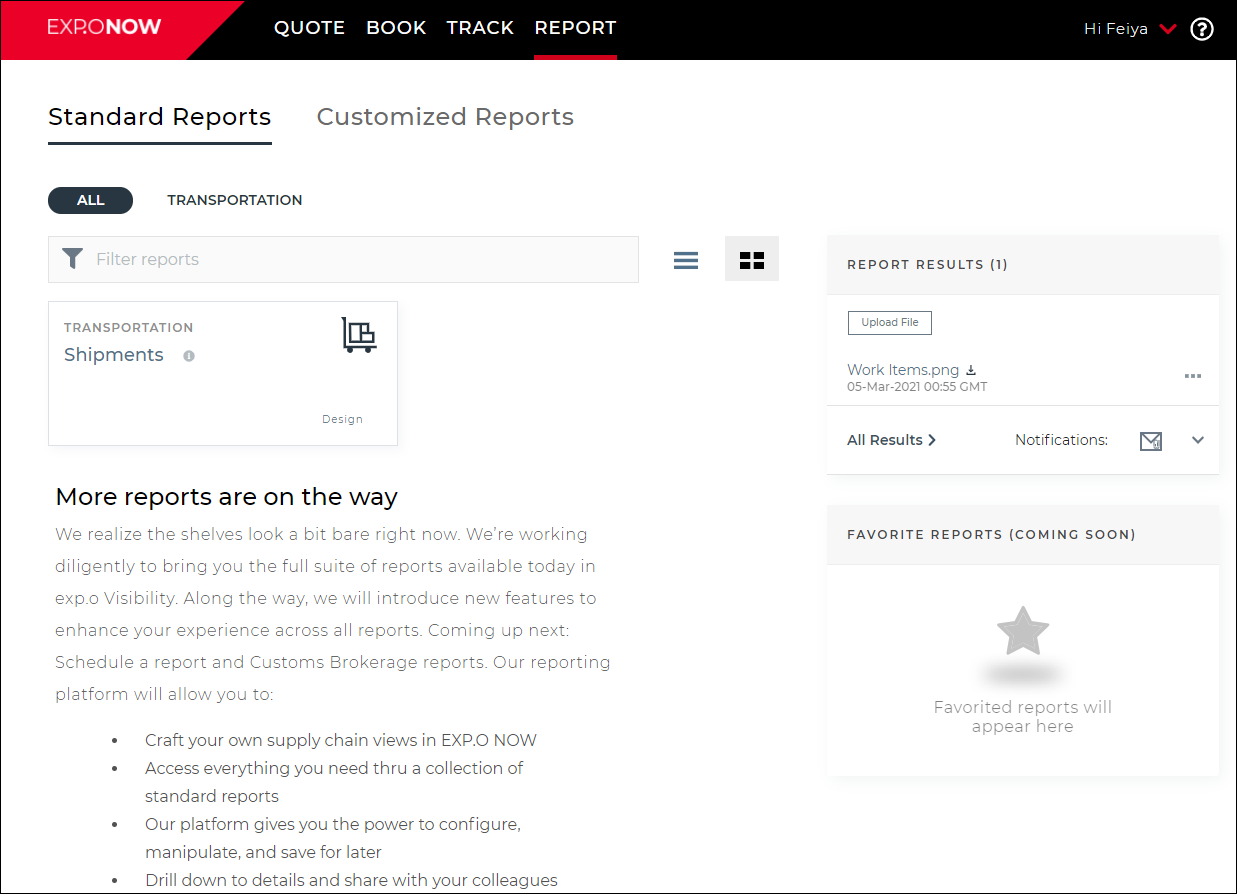1237x894 pixels.
Task: Click the FAVORITE REPORTS (COMING SOON) header
Action: [991, 535]
